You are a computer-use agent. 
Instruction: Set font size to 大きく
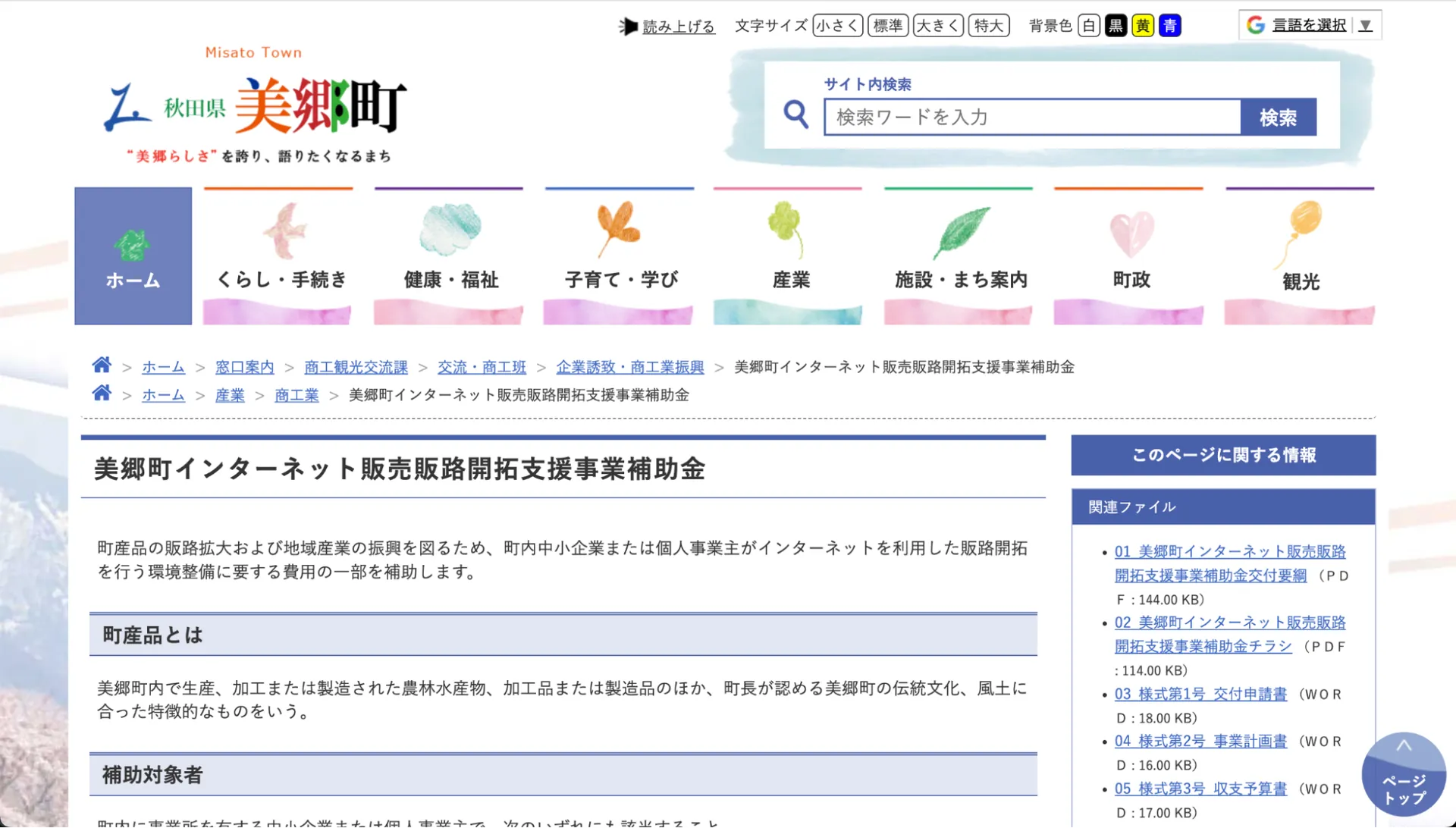point(938,26)
